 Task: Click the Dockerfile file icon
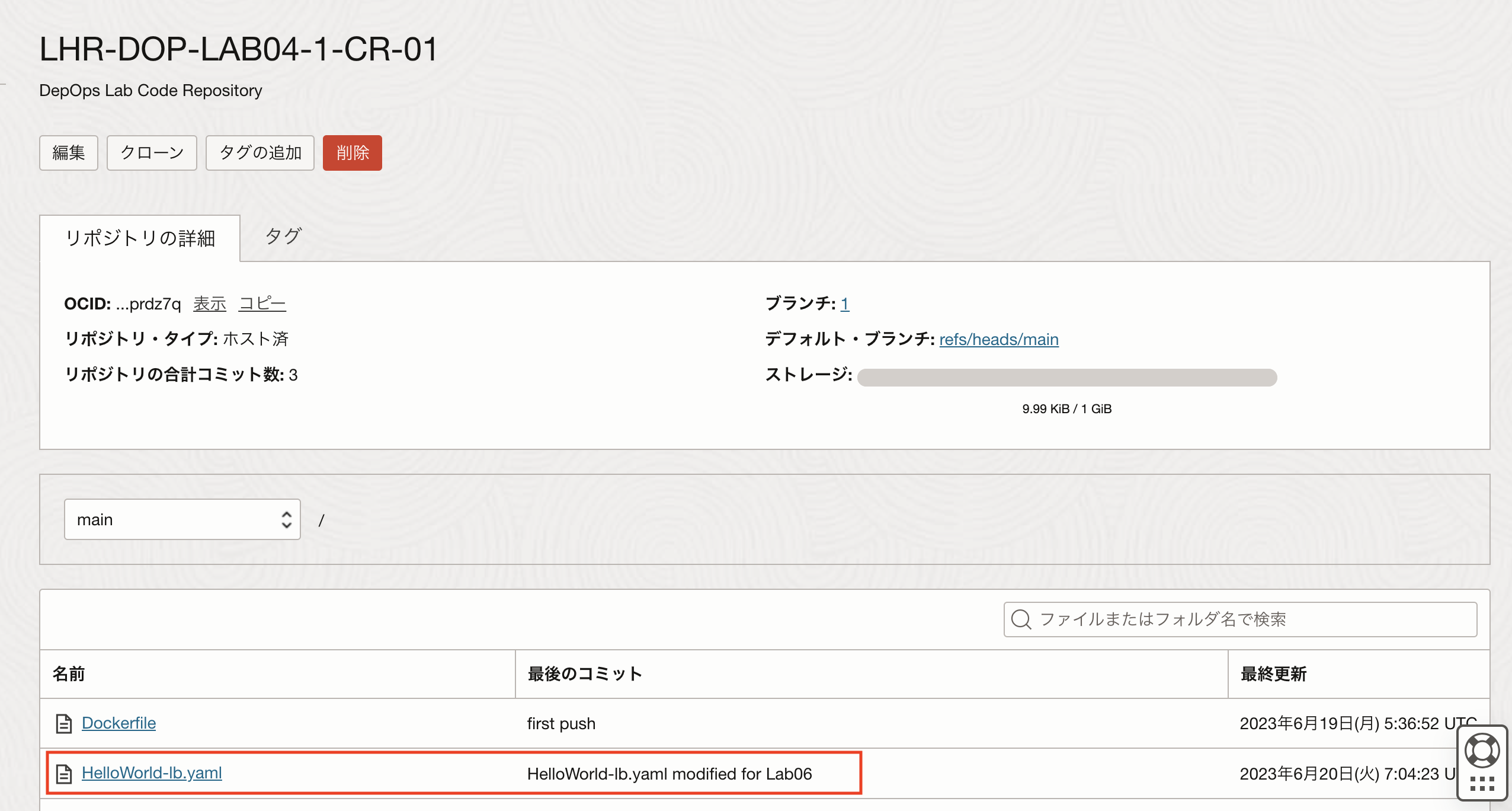point(63,723)
